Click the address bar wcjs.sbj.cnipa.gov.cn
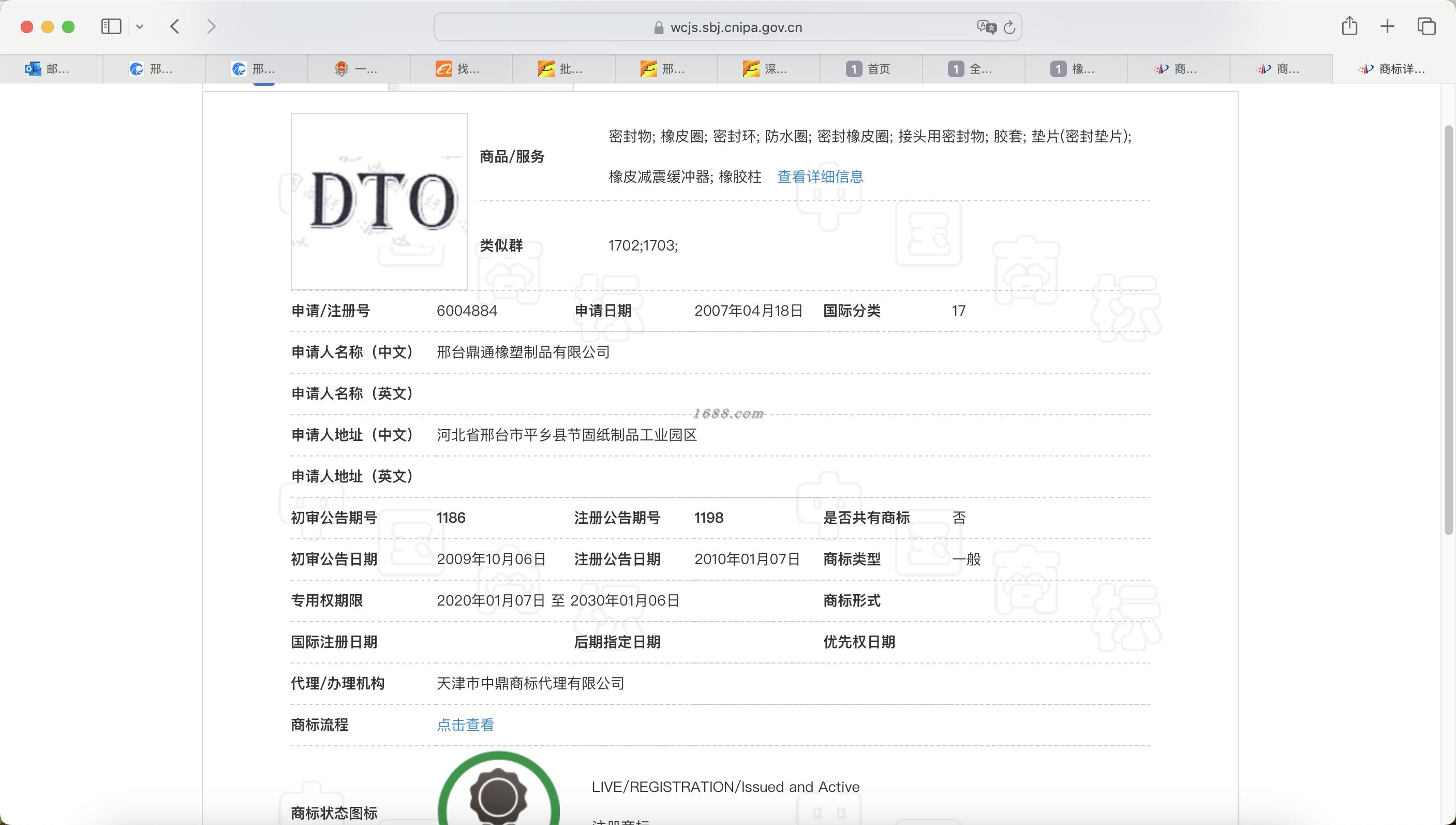This screenshot has height=825, width=1456. [x=727, y=27]
